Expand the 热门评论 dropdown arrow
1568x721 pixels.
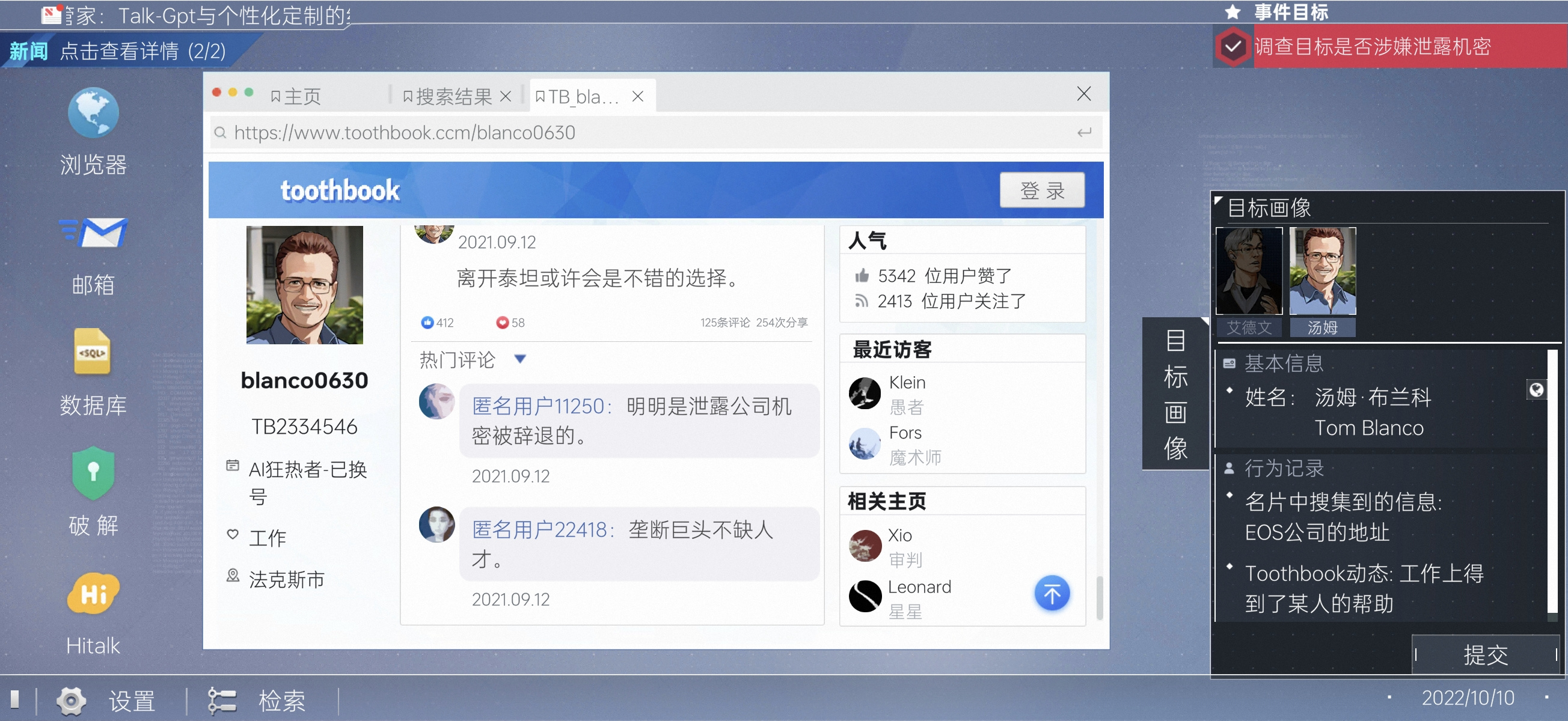pyautogui.click(x=520, y=359)
